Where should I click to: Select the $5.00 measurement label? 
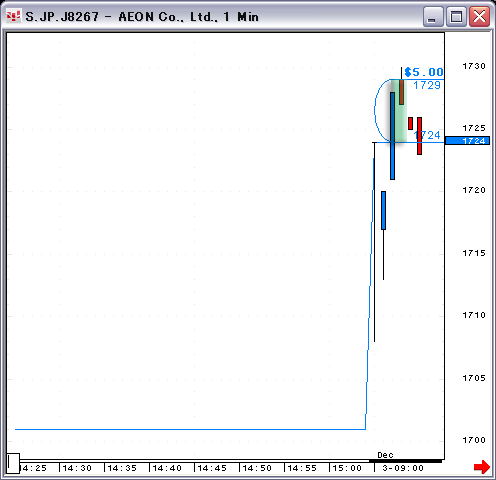424,72
